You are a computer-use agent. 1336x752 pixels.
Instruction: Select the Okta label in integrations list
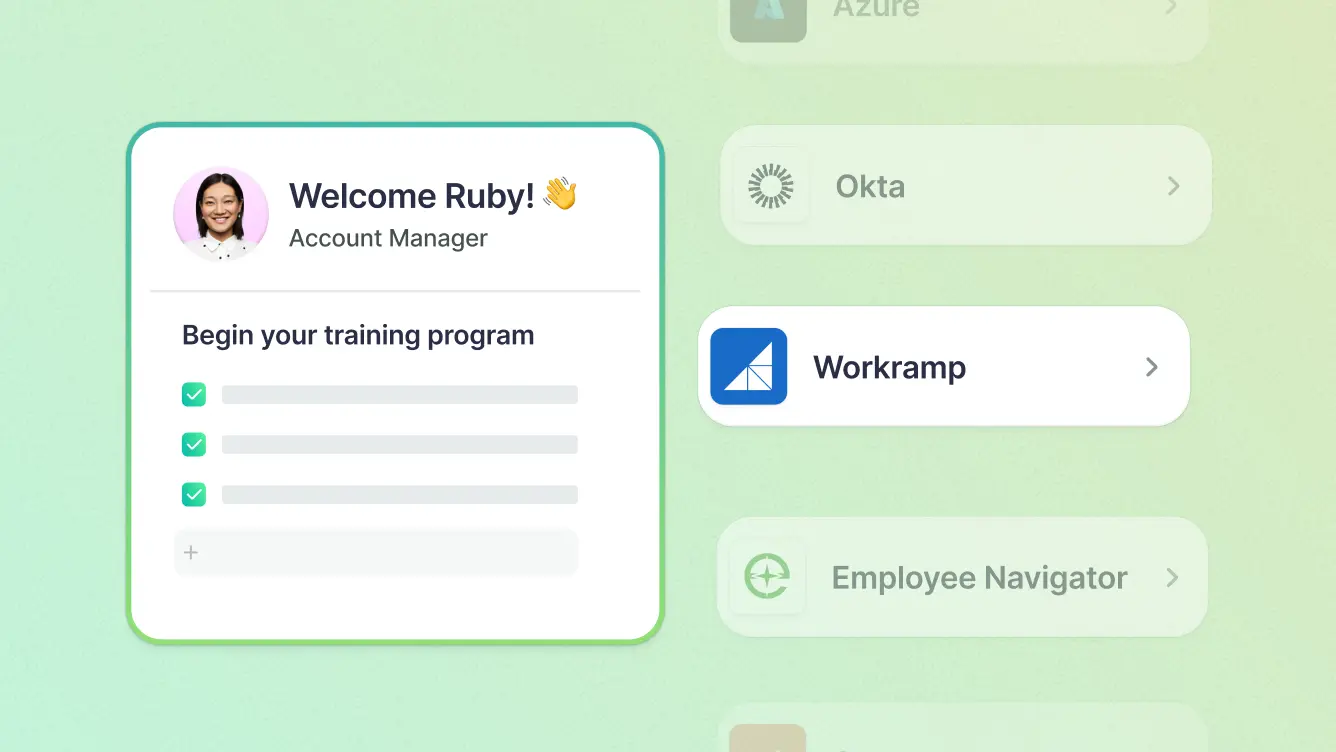click(870, 187)
